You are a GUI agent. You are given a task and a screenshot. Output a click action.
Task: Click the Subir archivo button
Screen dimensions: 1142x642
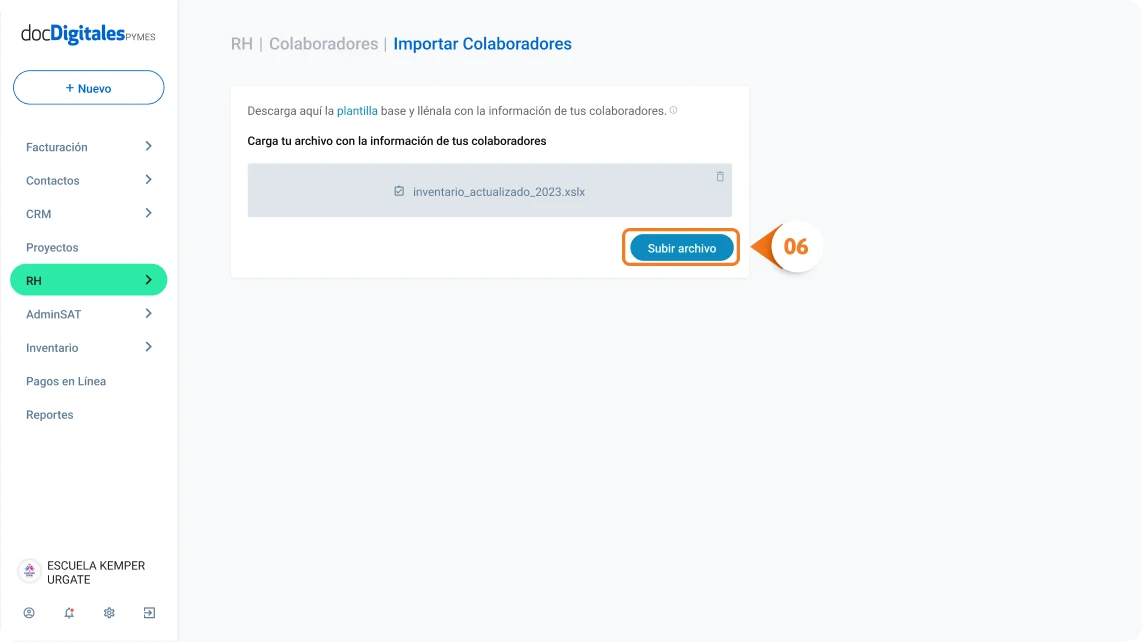click(682, 248)
